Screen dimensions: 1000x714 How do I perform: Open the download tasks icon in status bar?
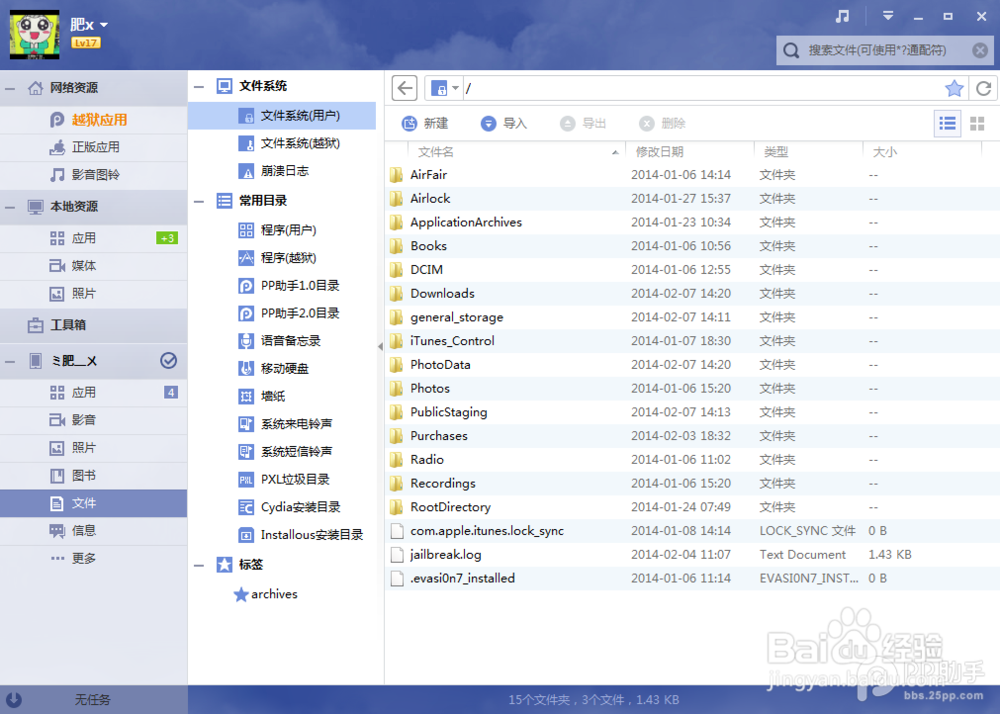13,699
